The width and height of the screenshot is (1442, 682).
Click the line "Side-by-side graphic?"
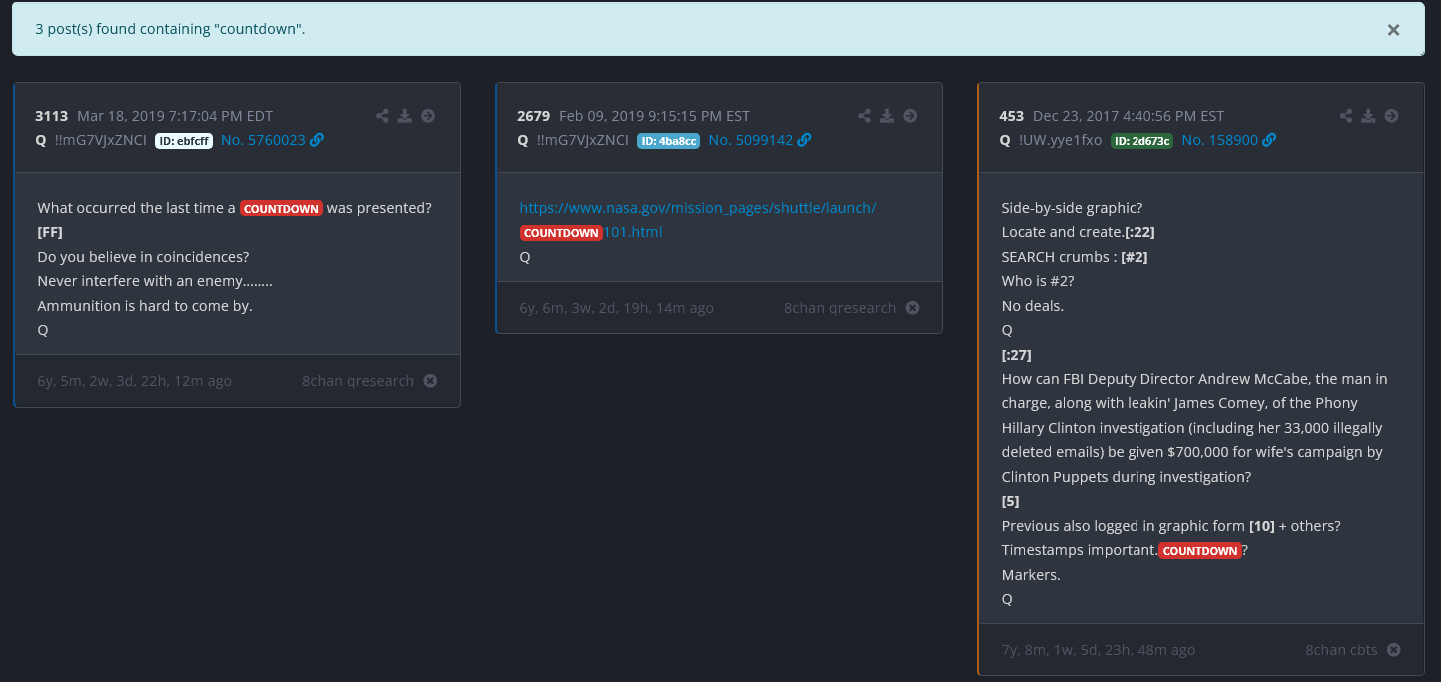pos(1072,208)
